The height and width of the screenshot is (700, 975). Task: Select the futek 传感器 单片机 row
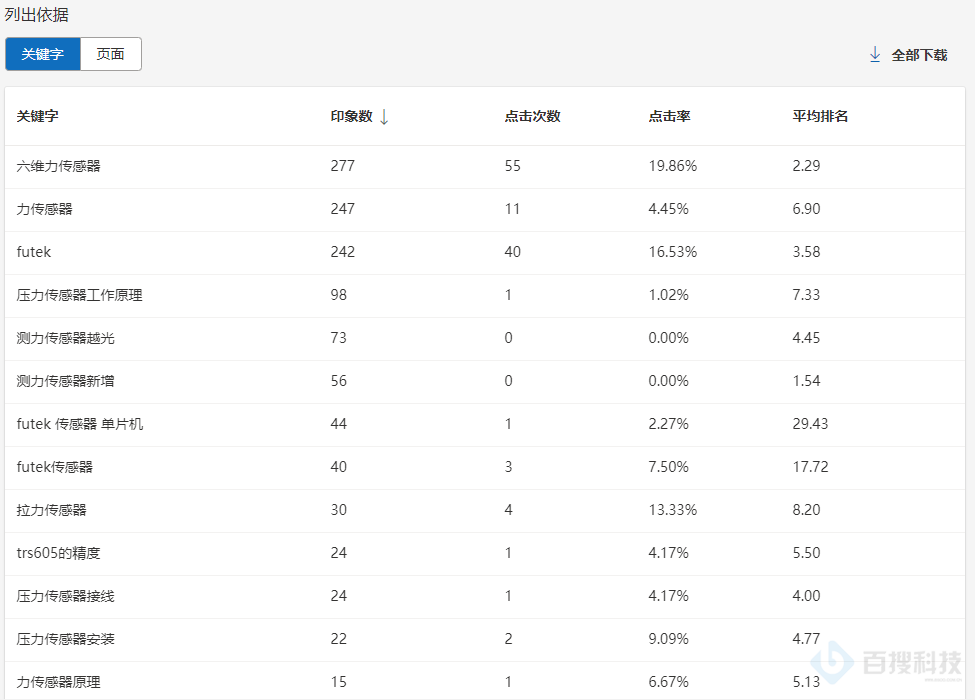pos(80,424)
